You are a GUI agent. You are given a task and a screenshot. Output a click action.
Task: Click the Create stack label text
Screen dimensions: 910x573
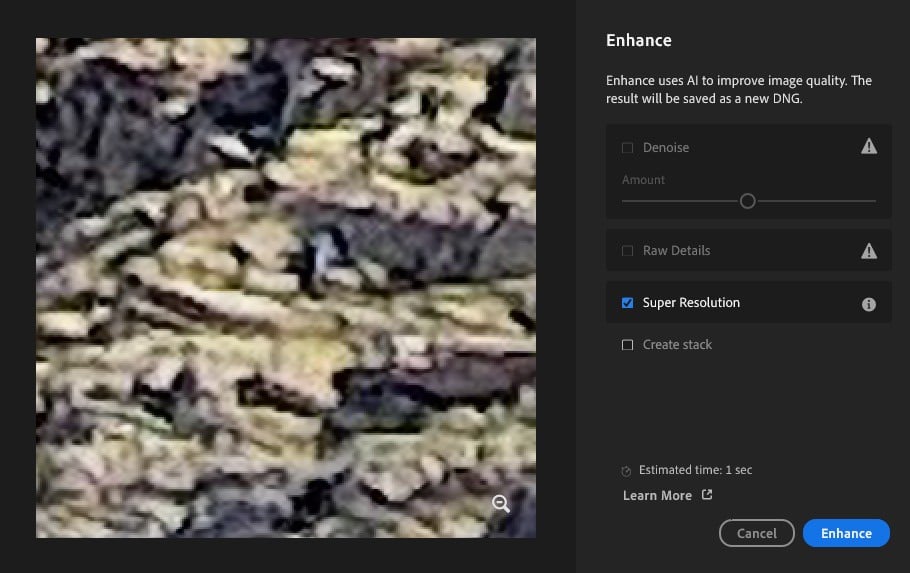677,345
